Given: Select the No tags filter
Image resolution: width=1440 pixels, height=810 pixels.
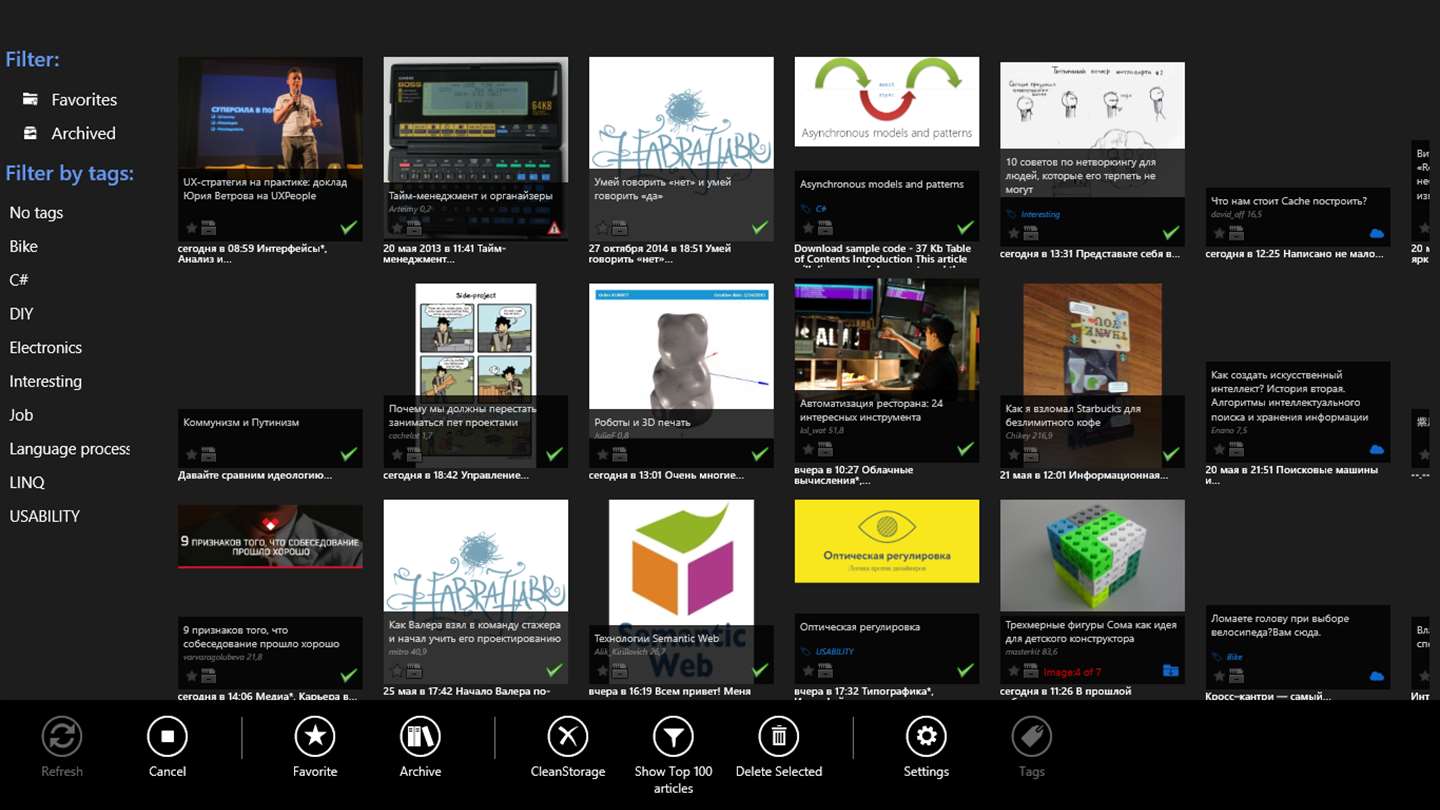Looking at the screenshot, I should 36,212.
